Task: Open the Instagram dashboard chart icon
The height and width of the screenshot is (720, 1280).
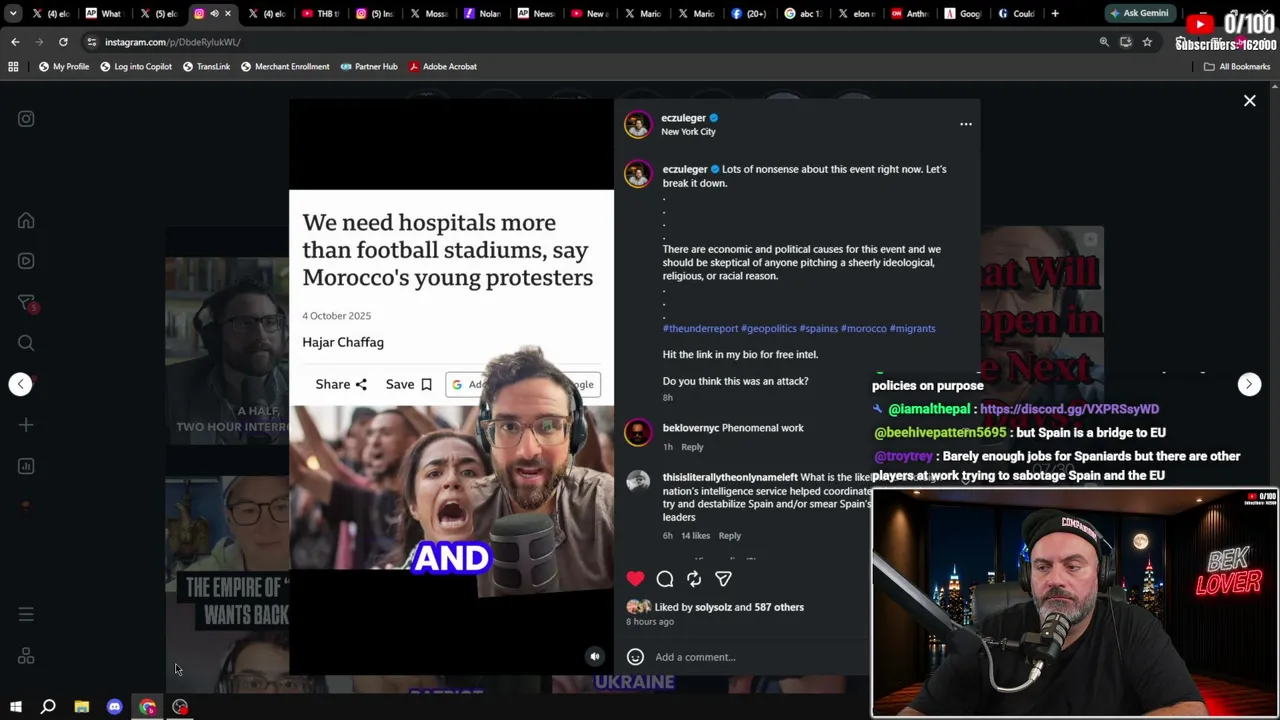Action: tap(26, 466)
